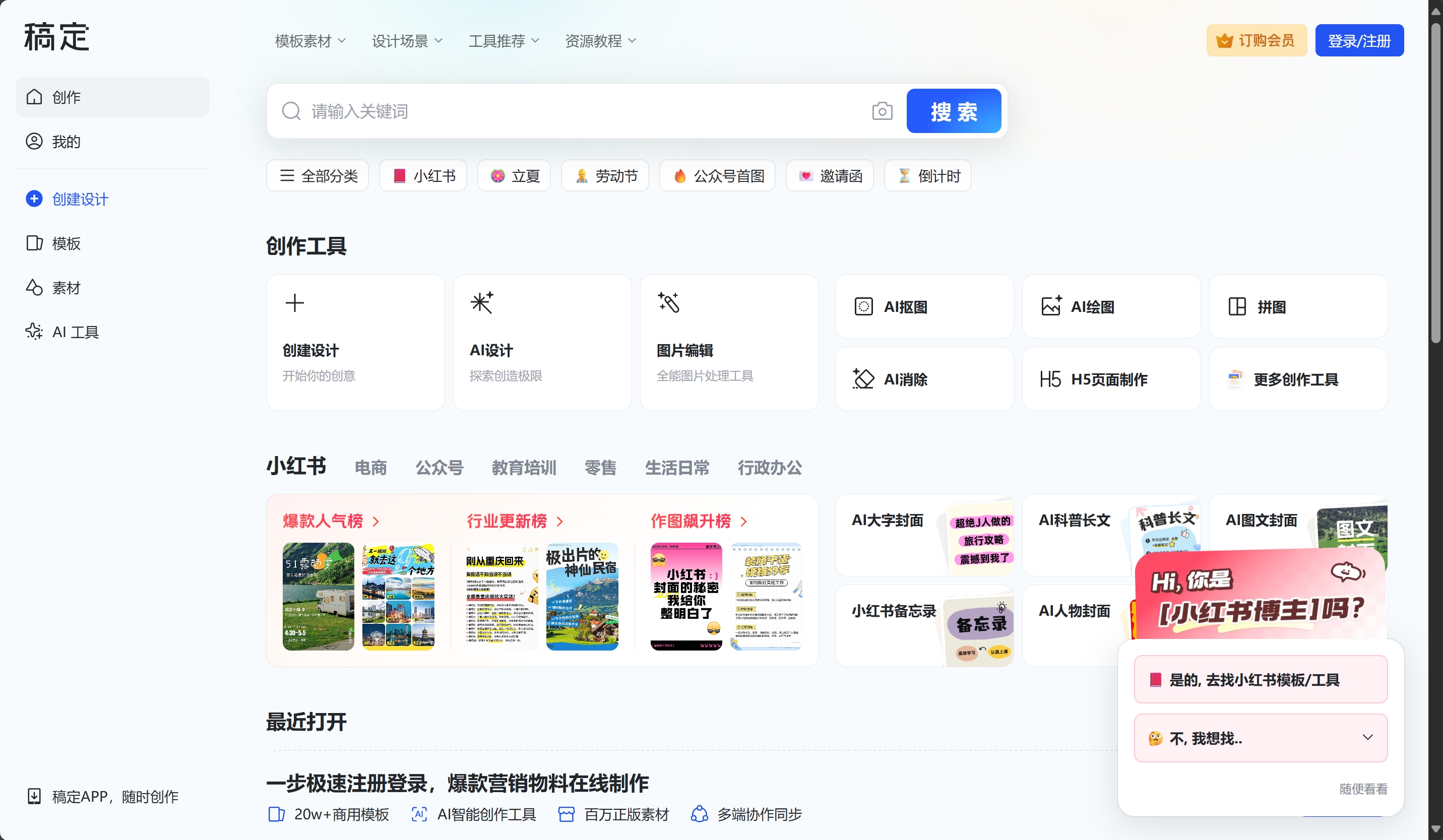
Task: Open the 51露营 camper template thumbnail
Action: point(319,597)
